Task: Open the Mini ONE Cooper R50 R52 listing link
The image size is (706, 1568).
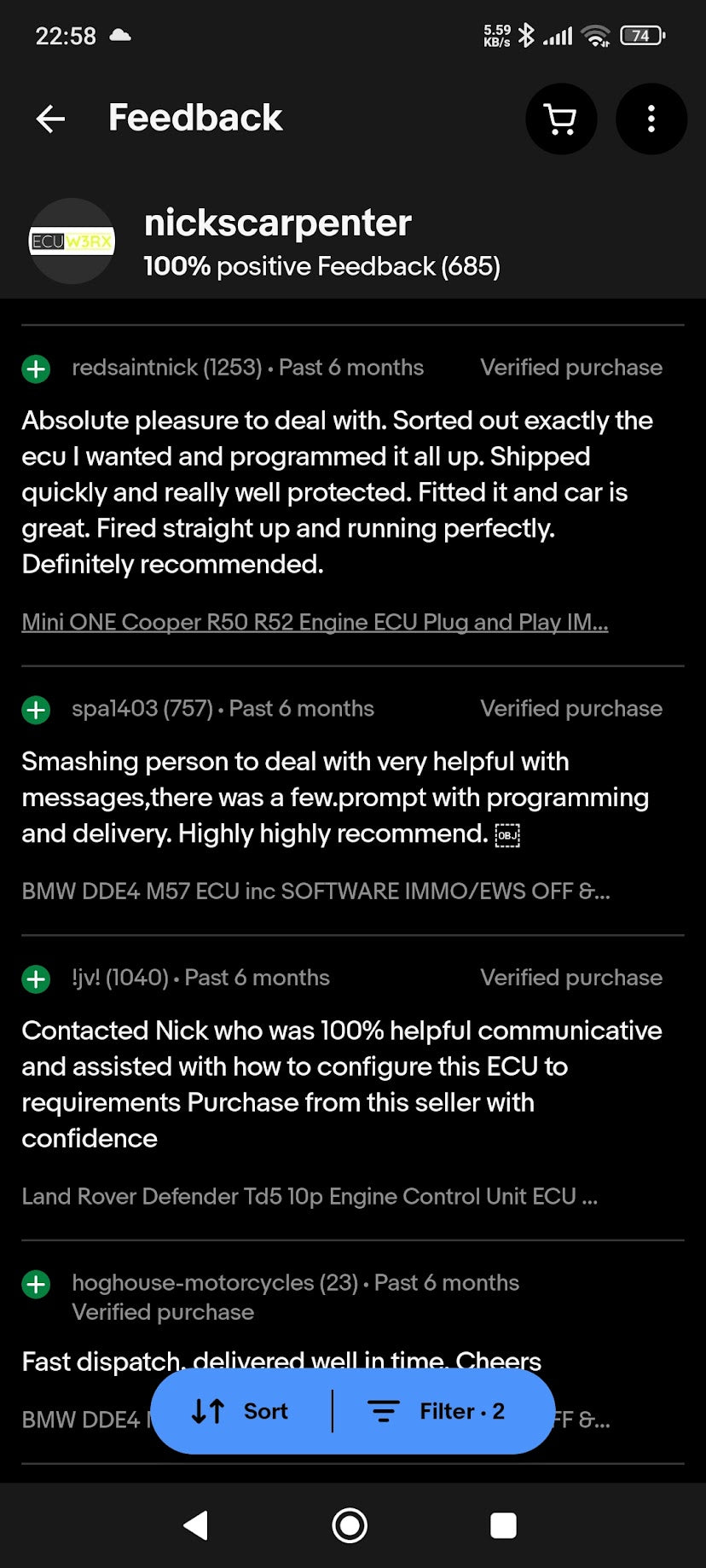Action: (315, 622)
